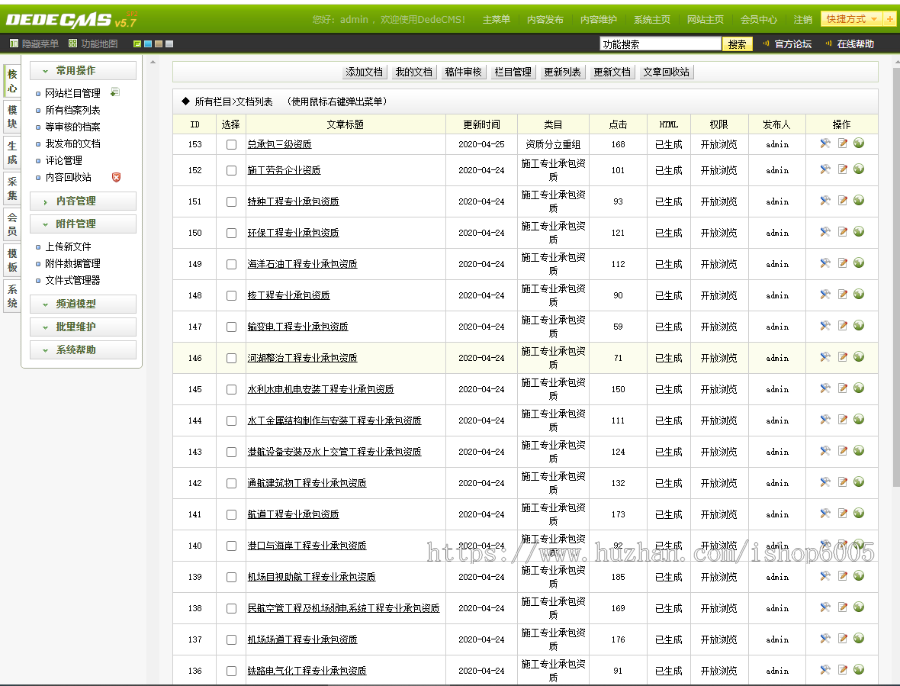
Task: Click the red icon beside 内容回收站
Action: coord(116,177)
